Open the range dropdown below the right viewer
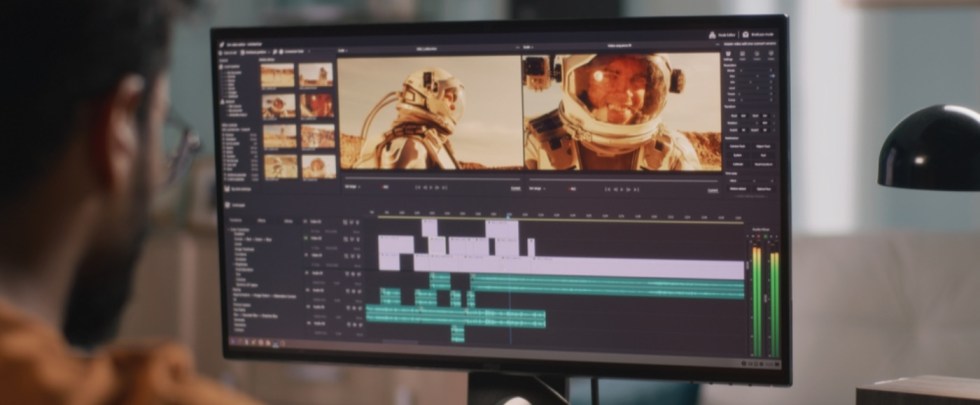This screenshot has width=980, height=405. click(536, 189)
